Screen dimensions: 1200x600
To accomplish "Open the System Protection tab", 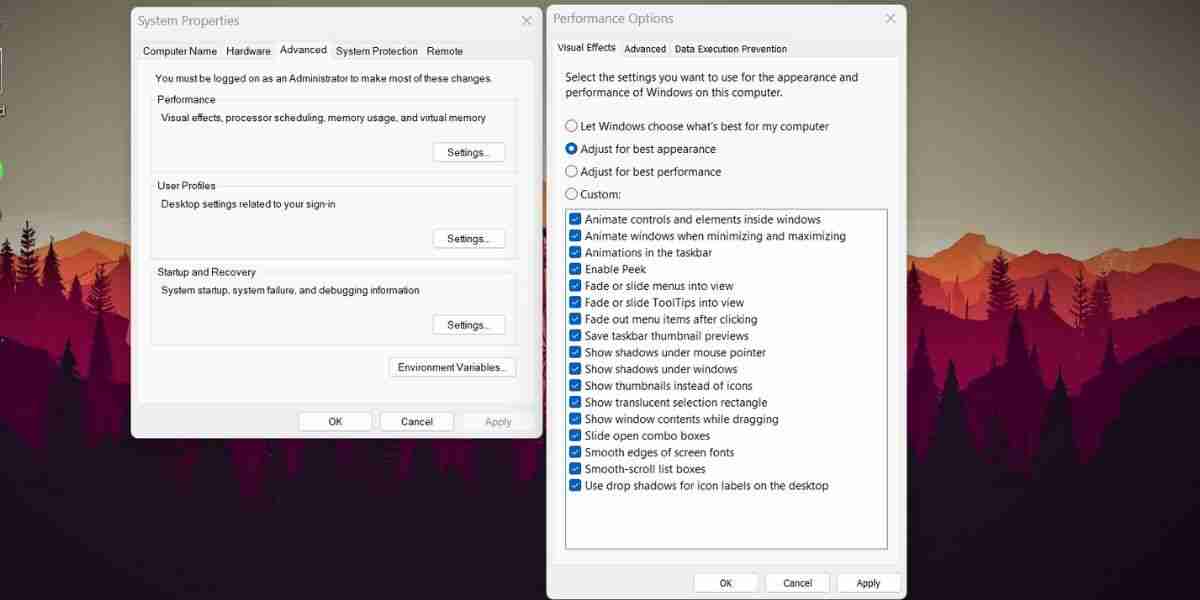I will (x=377, y=51).
